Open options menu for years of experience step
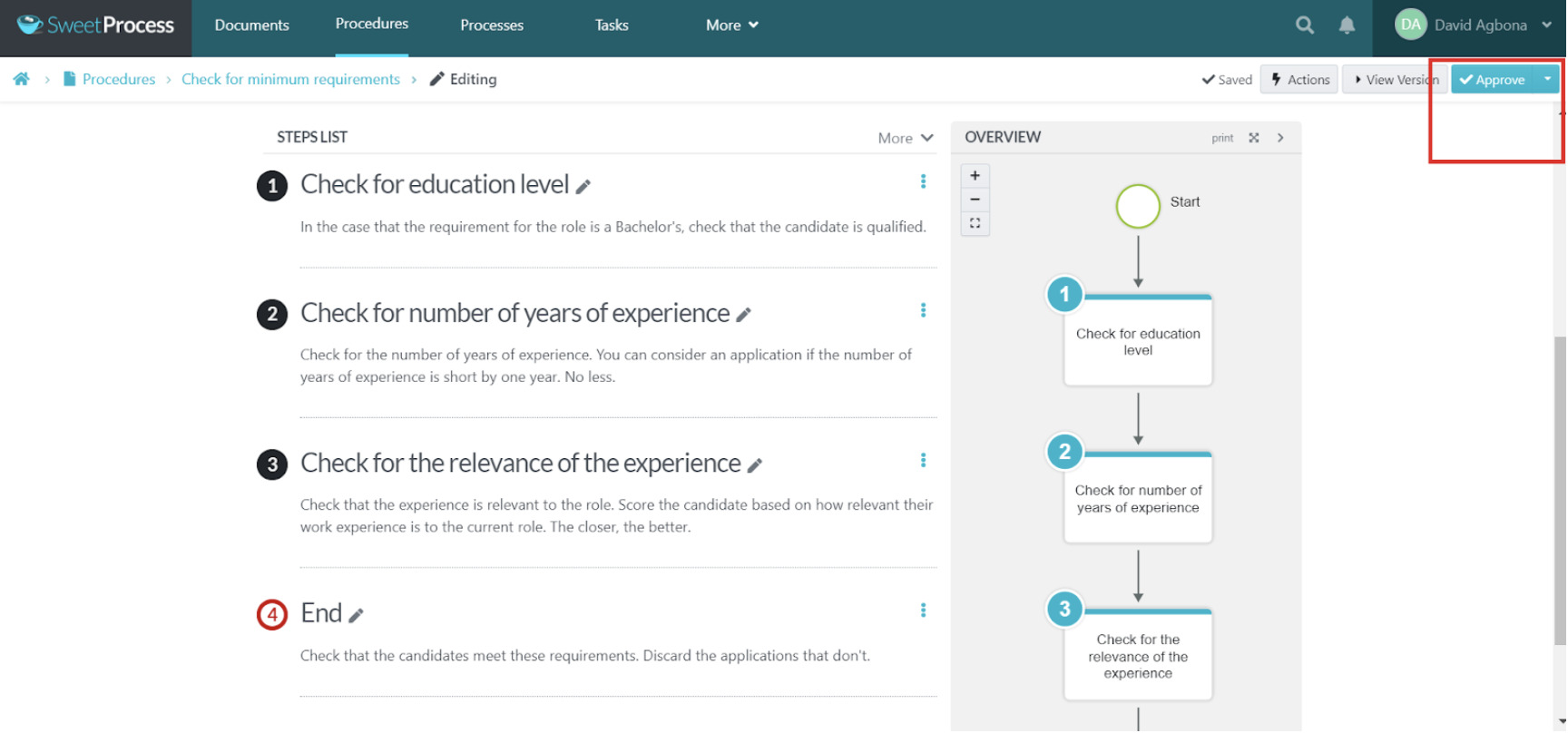This screenshot has height=733, width=1568. [x=923, y=310]
